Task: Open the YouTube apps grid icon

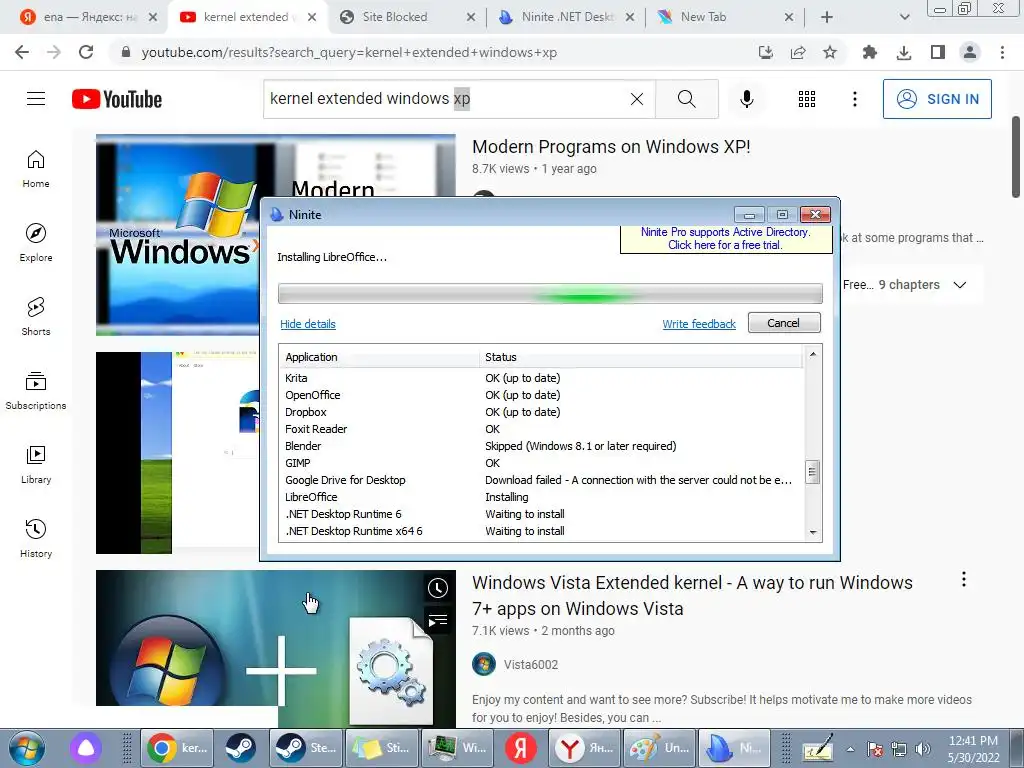Action: coord(807,99)
